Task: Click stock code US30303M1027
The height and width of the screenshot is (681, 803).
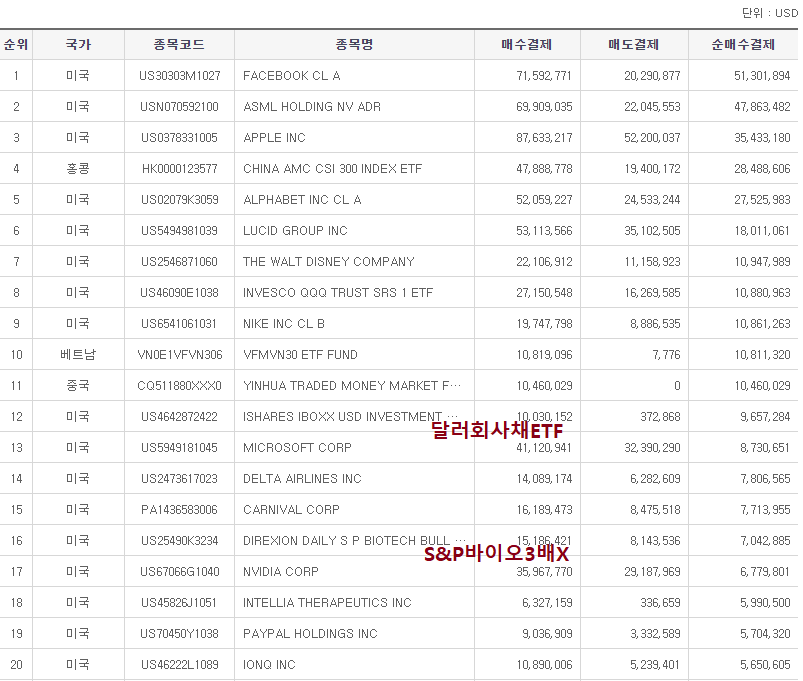Action: coord(180,76)
